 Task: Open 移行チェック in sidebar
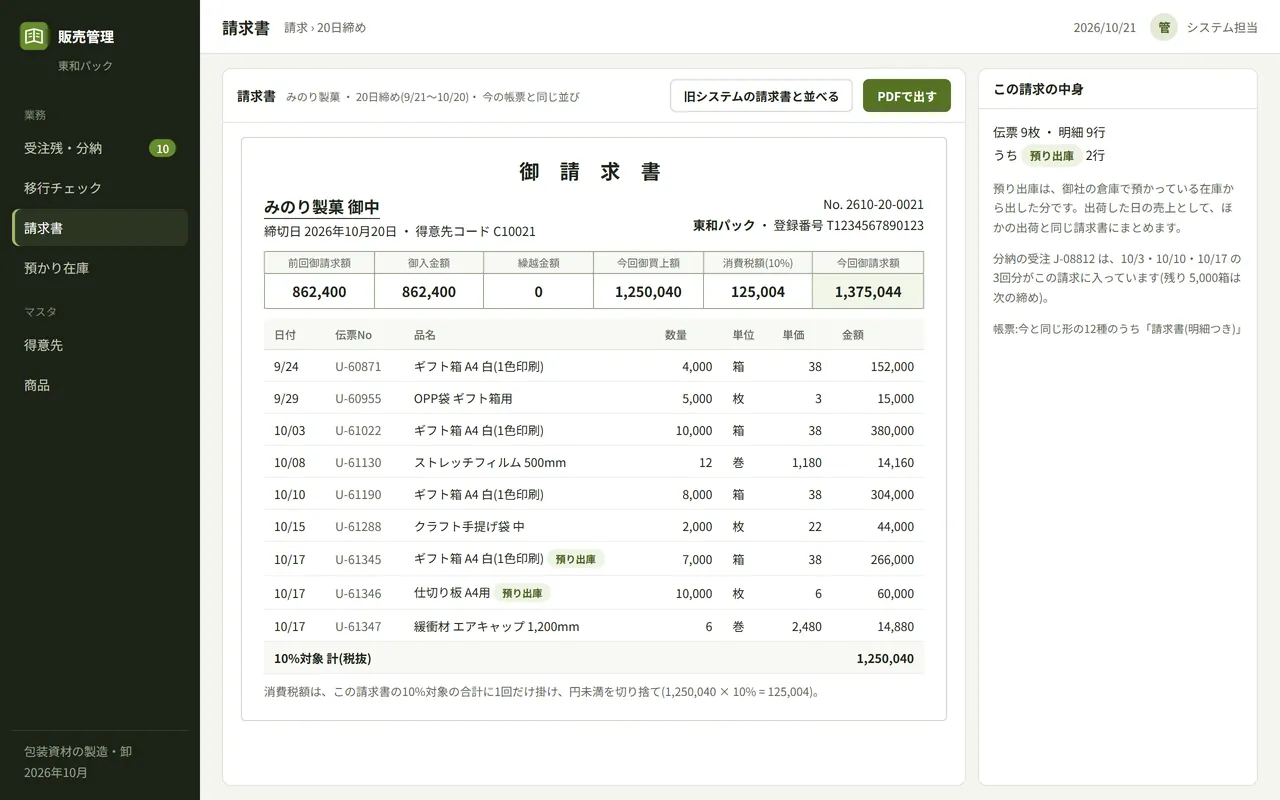click(x=100, y=188)
